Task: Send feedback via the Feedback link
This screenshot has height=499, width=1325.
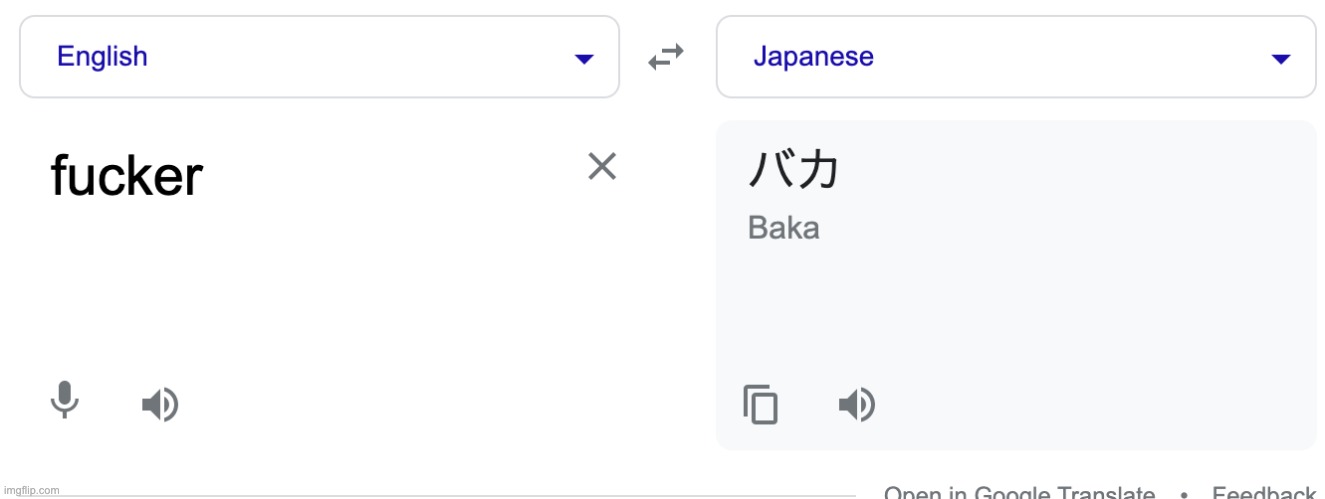Action: click(x=1263, y=493)
